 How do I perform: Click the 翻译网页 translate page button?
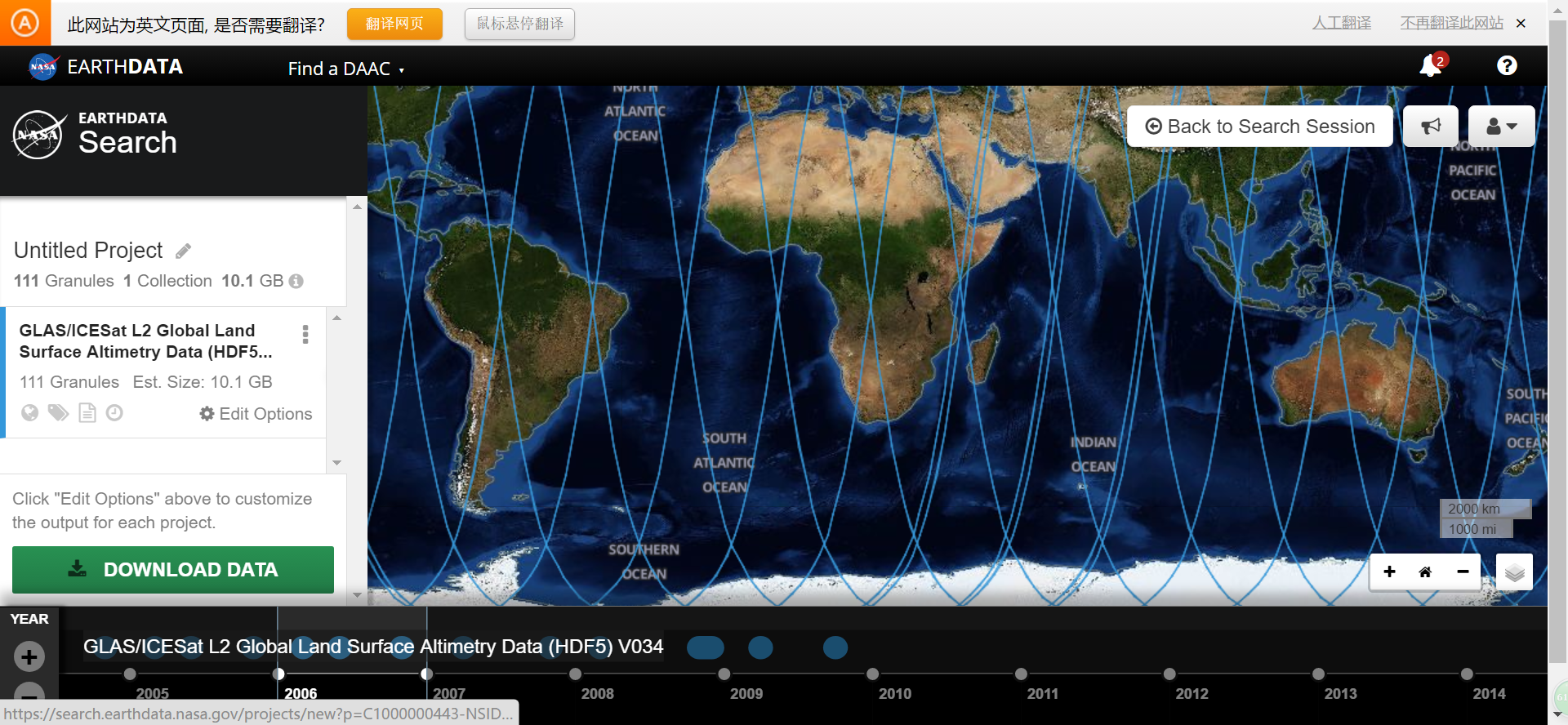click(394, 24)
